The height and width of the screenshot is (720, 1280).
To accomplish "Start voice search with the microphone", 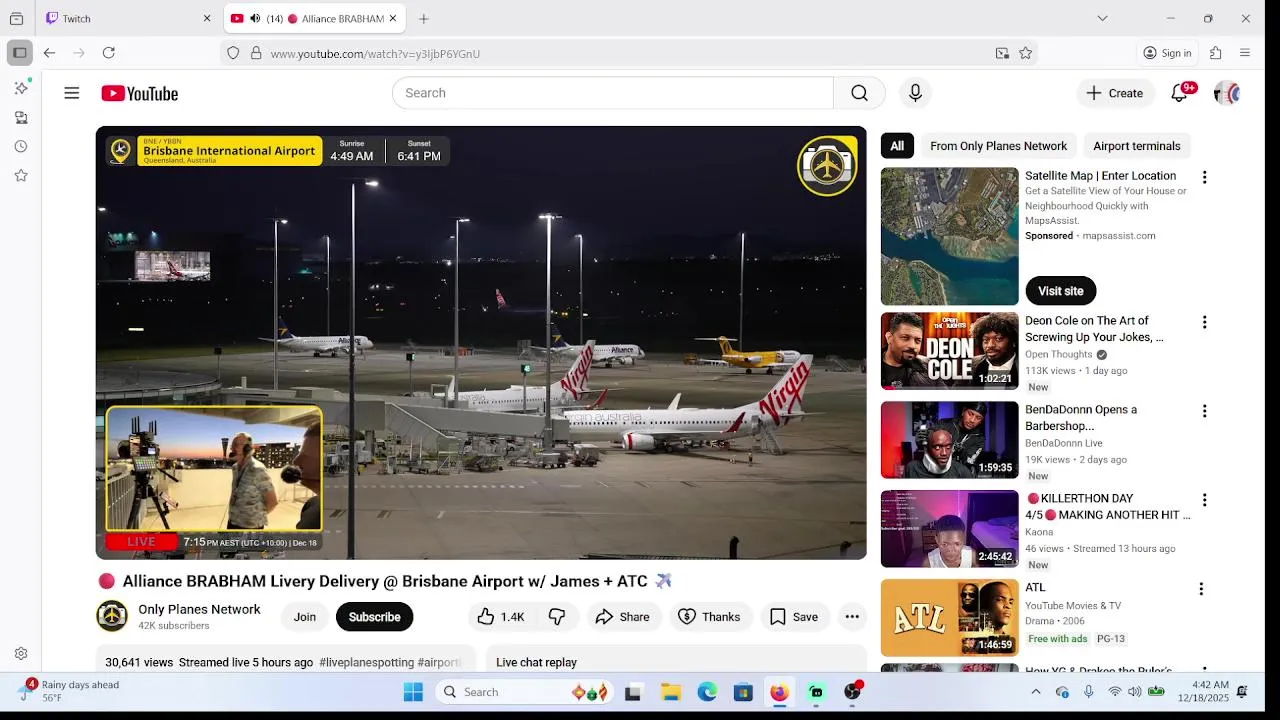I will pyautogui.click(x=915, y=93).
